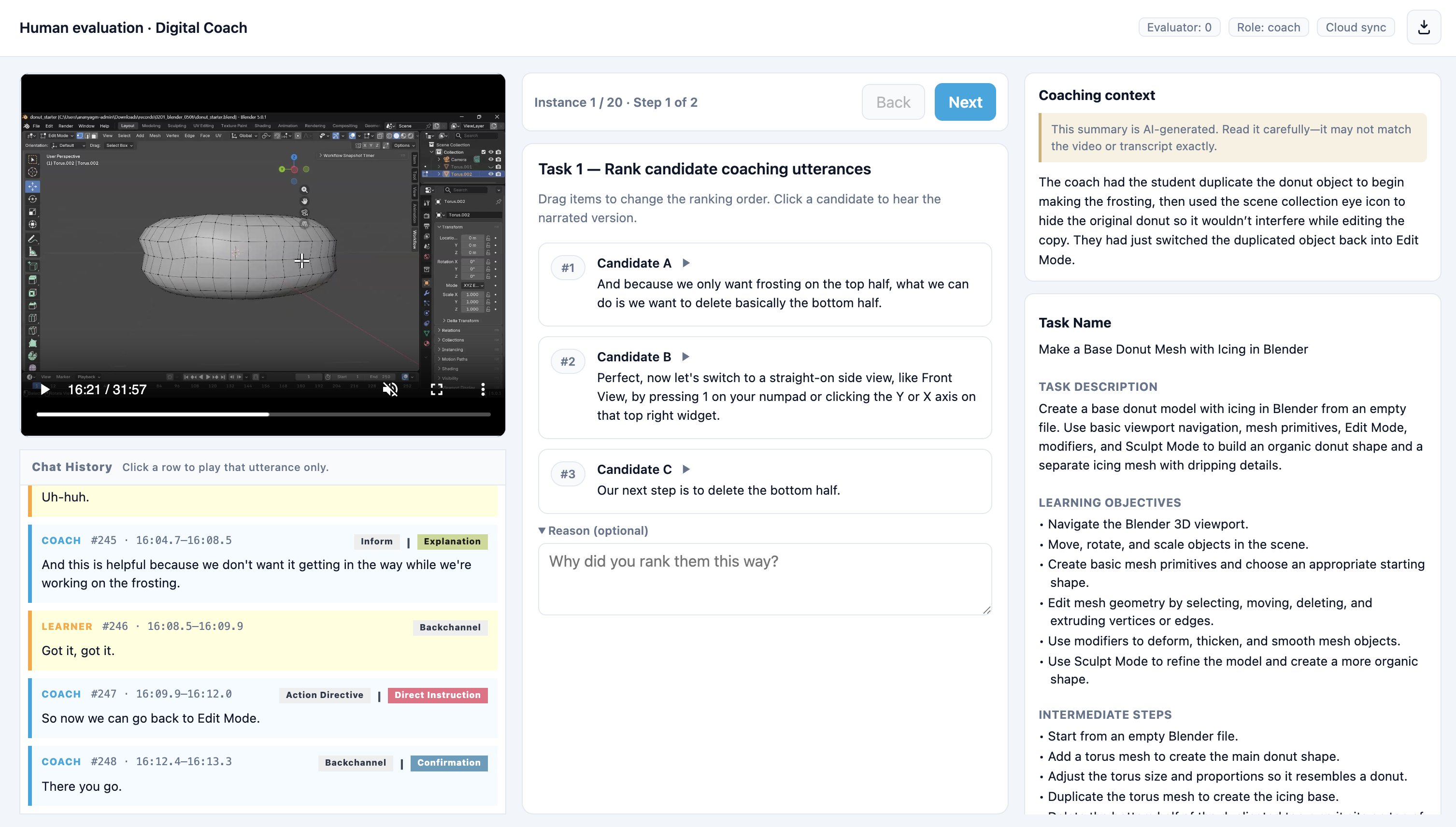Viewport: 1456px width, 827px height.
Task: Click the 'Inform' tag on utterance #245
Action: pyautogui.click(x=376, y=542)
